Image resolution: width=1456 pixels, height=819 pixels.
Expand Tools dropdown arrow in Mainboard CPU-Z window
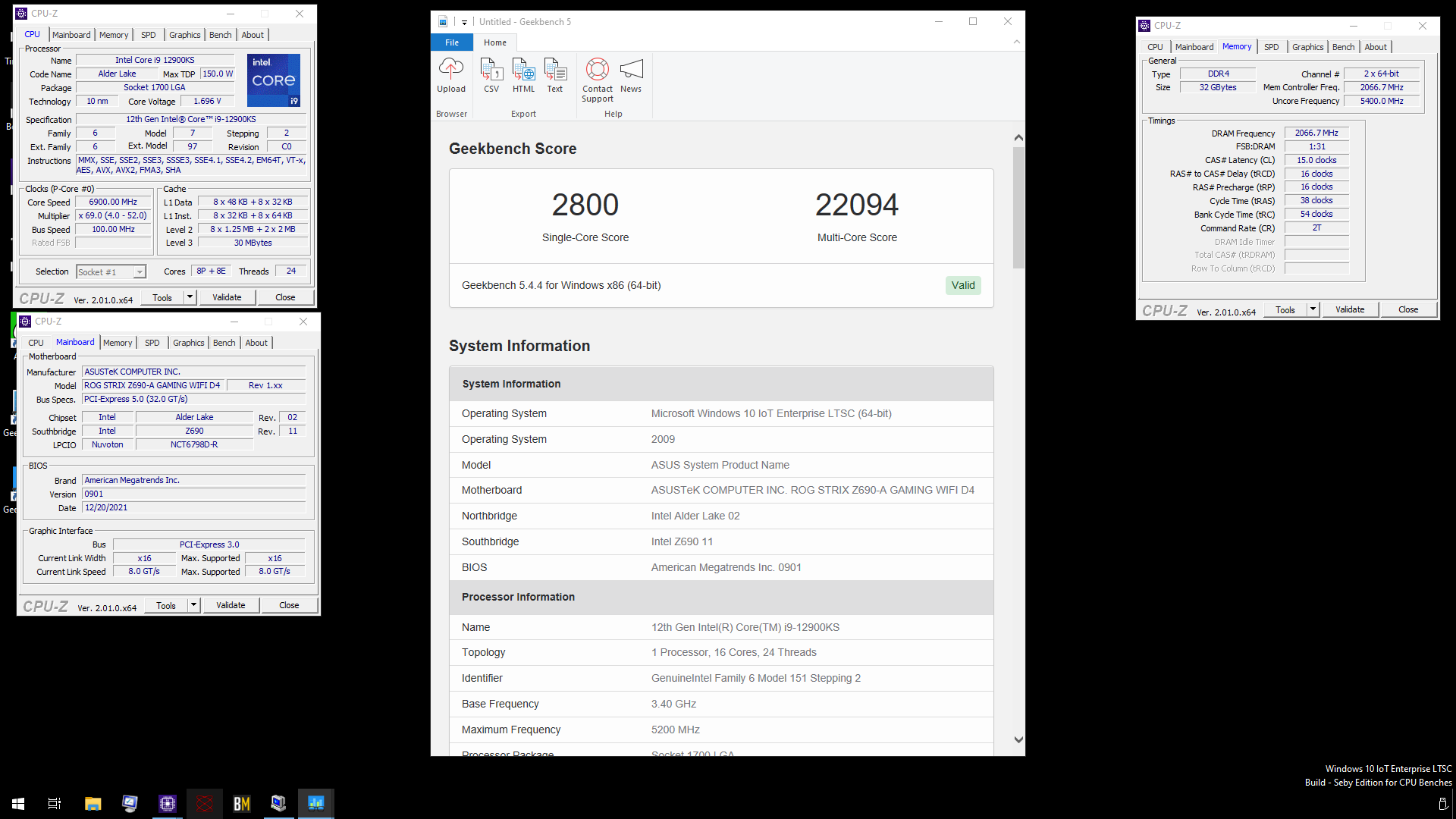194,605
